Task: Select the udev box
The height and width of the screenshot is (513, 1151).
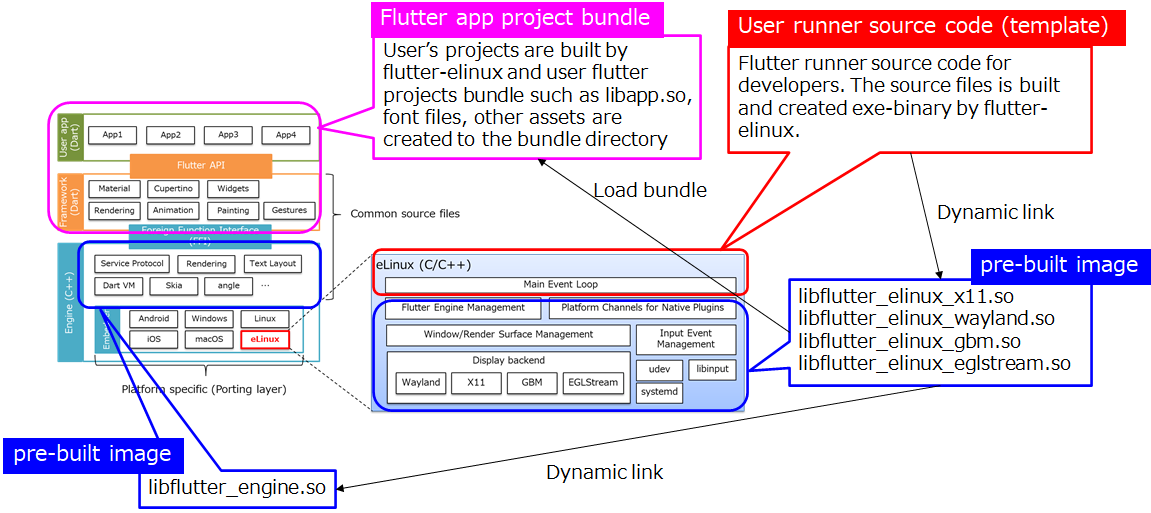Action: click(x=659, y=369)
